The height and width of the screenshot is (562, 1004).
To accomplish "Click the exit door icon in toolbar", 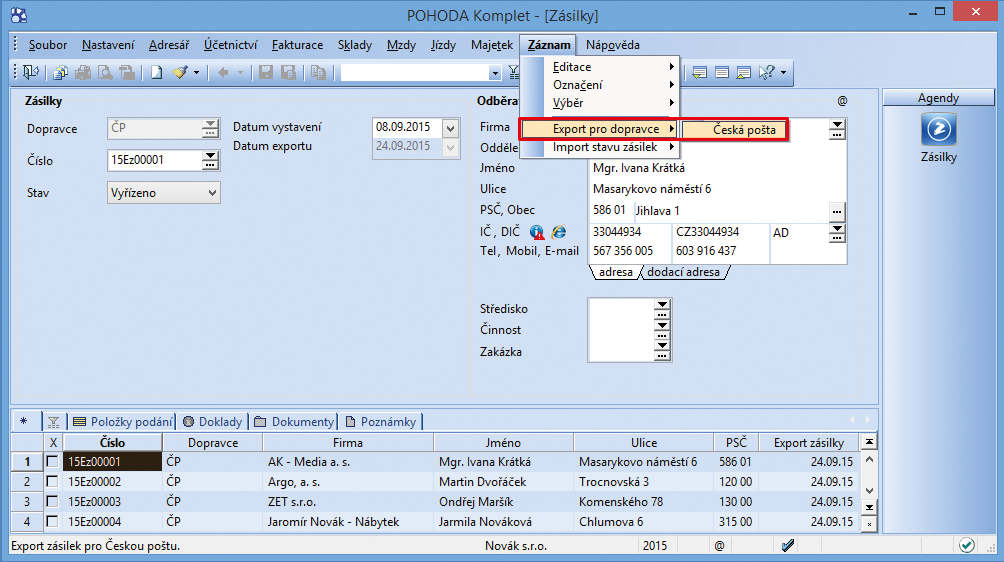I will tap(31, 72).
